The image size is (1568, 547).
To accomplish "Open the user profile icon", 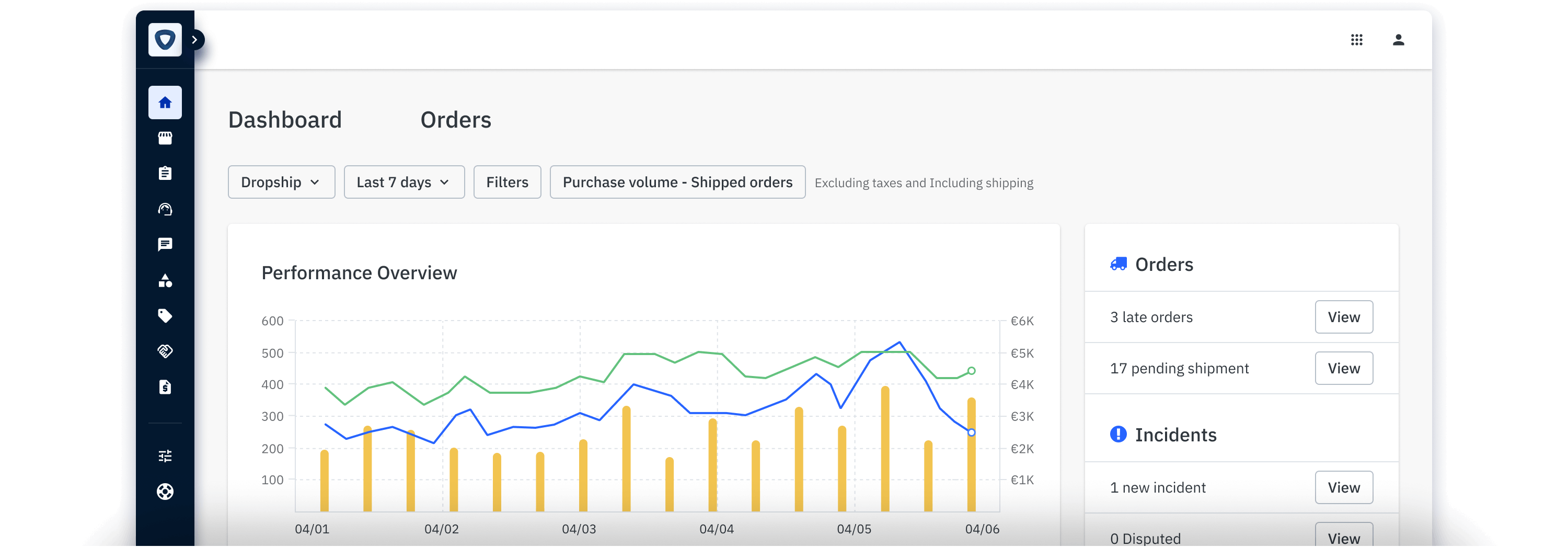I will point(1398,40).
